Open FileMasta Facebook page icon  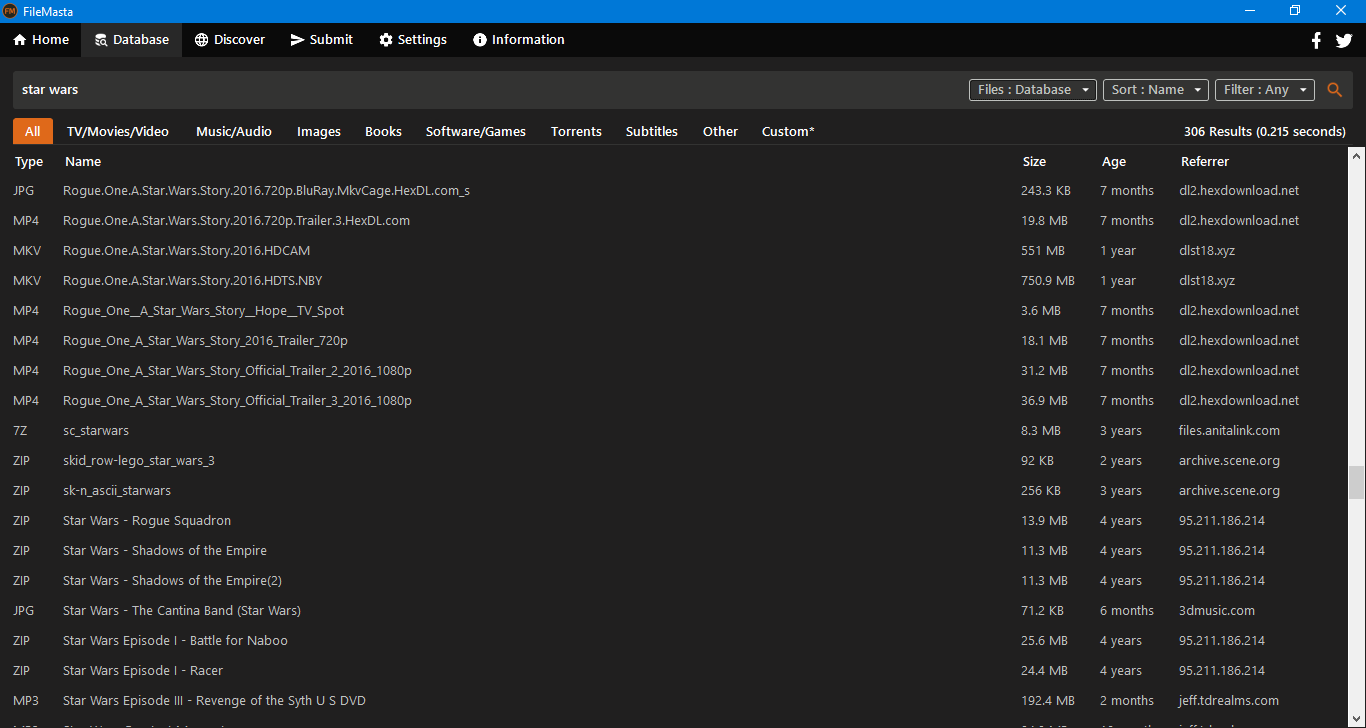click(x=1316, y=40)
